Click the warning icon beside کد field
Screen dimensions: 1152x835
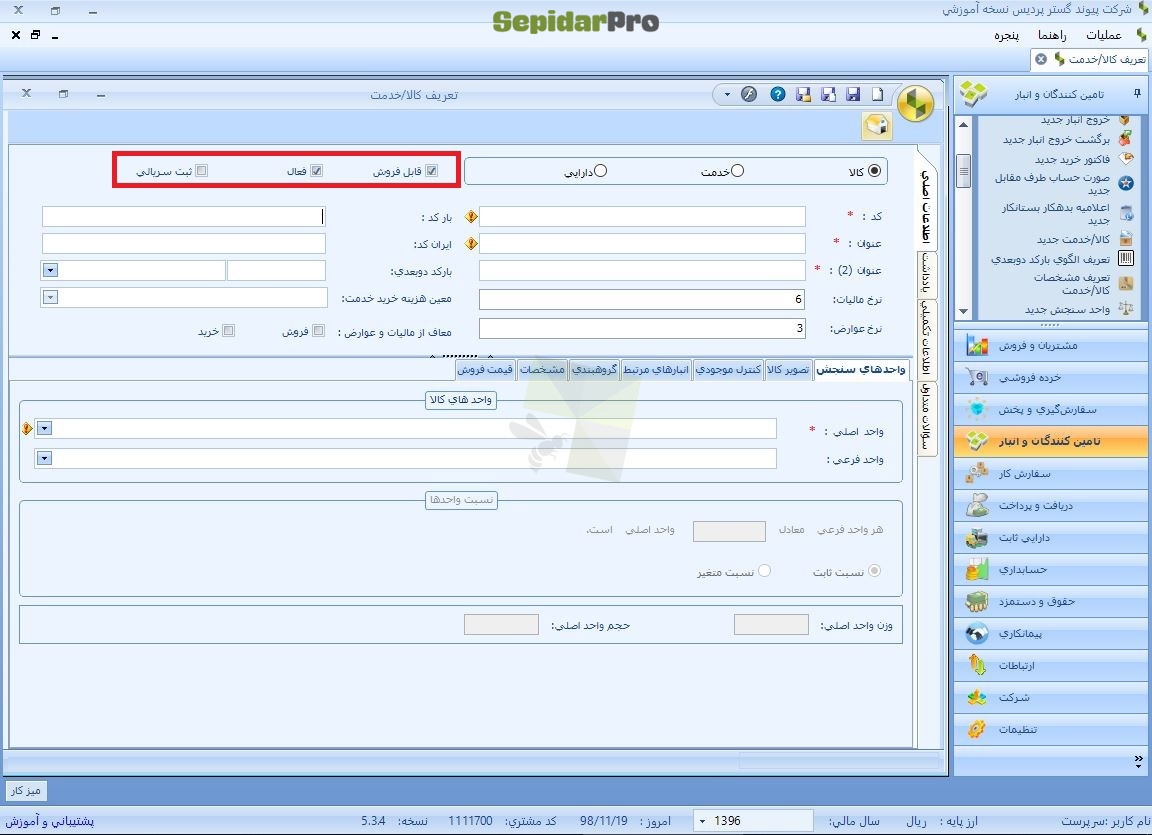point(471,217)
